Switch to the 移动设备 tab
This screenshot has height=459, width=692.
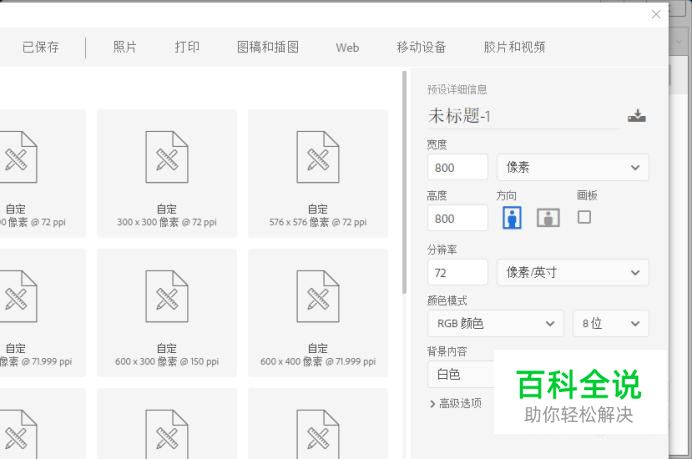point(421,47)
